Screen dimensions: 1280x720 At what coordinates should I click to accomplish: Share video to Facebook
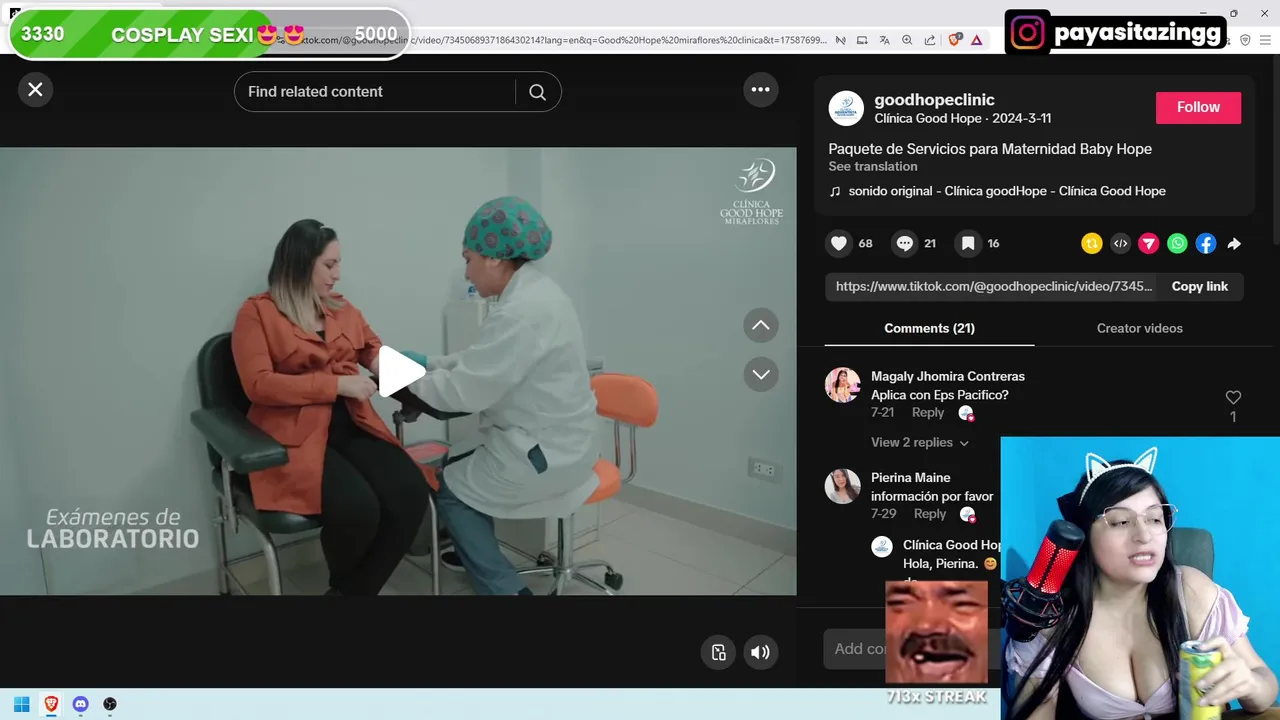point(1206,243)
